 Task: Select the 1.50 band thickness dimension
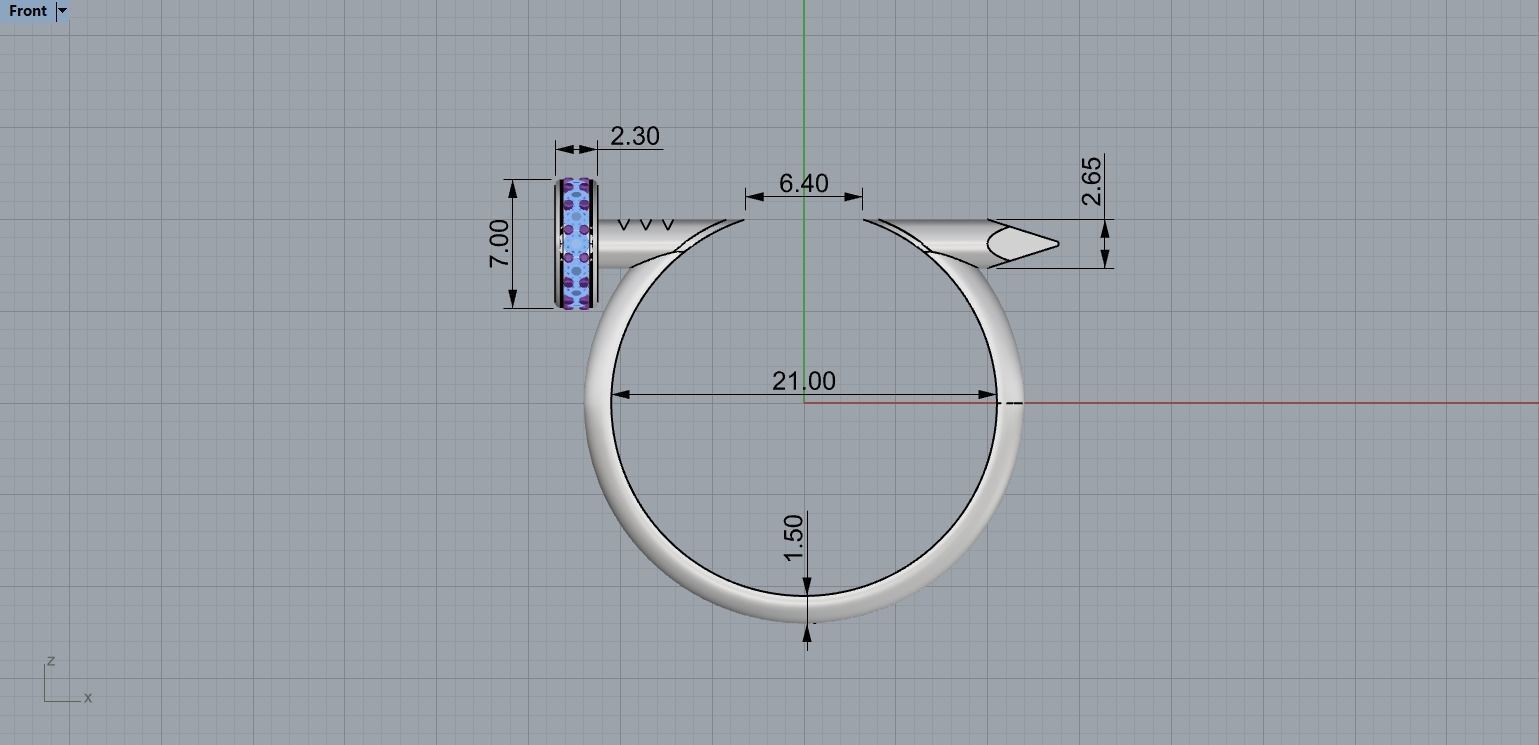tap(793, 538)
